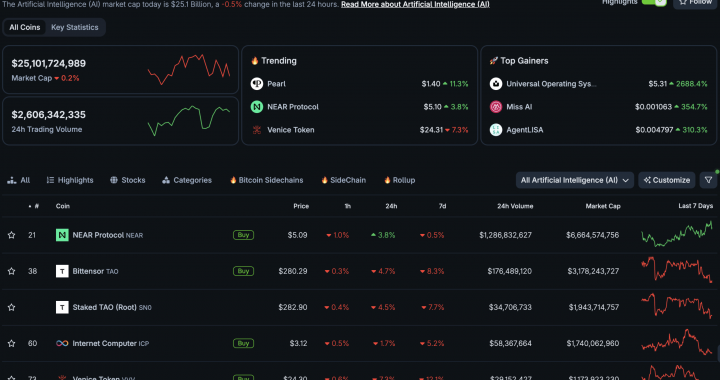Screen dimensions: 720x380
Task: Click $2,606,342,335 trading volume value
Action: pyautogui.click(x=49, y=114)
